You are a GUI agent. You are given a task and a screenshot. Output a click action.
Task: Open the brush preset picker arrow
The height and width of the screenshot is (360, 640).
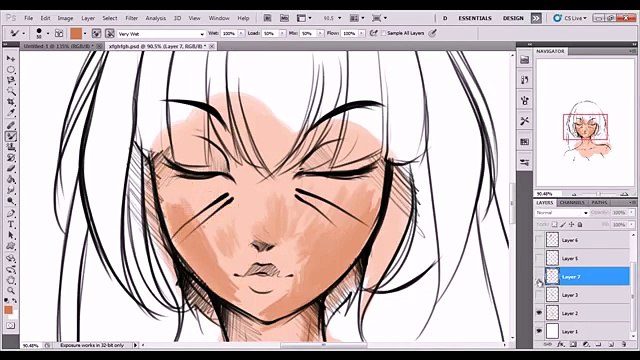point(48,33)
